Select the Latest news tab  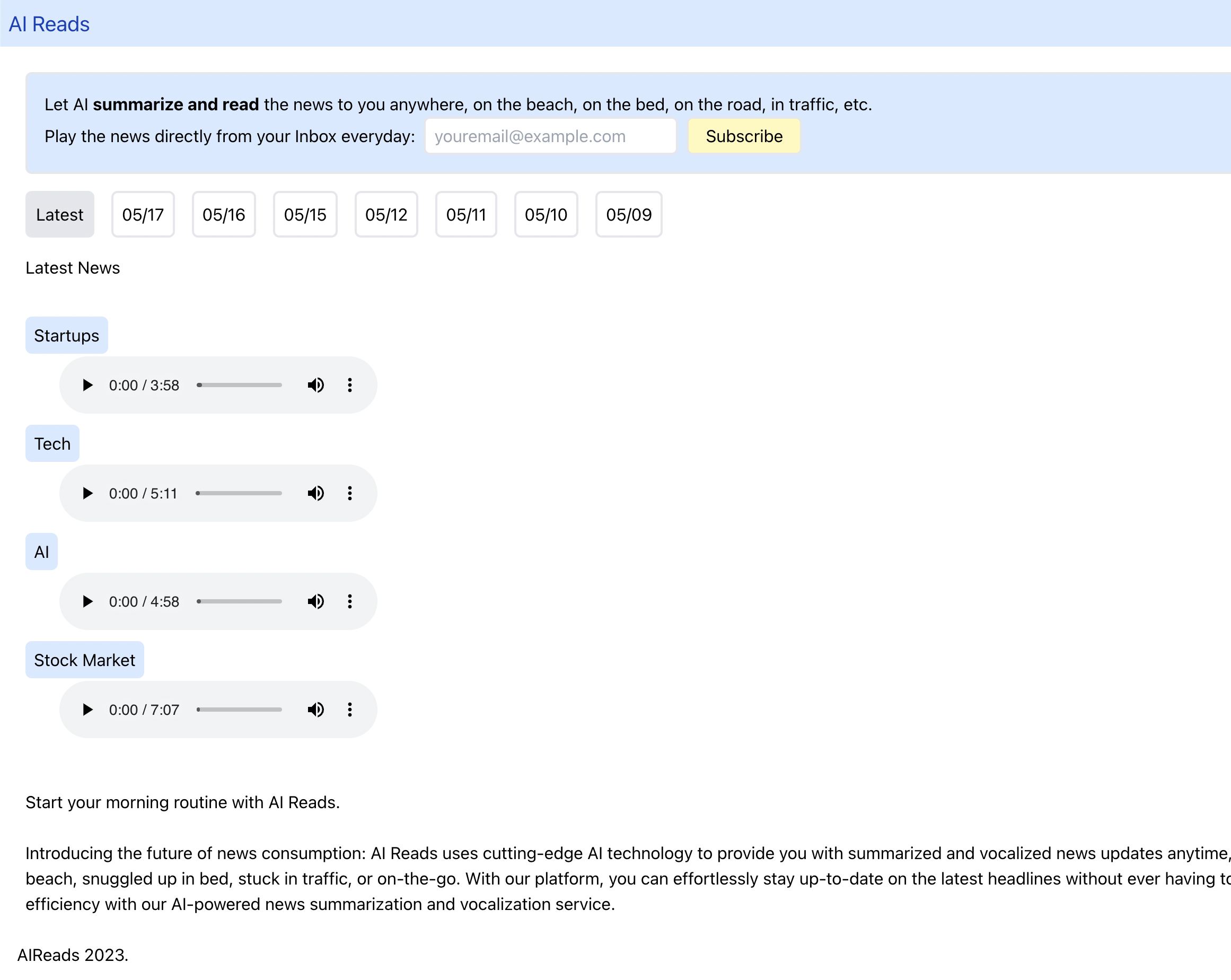pyautogui.click(x=59, y=215)
